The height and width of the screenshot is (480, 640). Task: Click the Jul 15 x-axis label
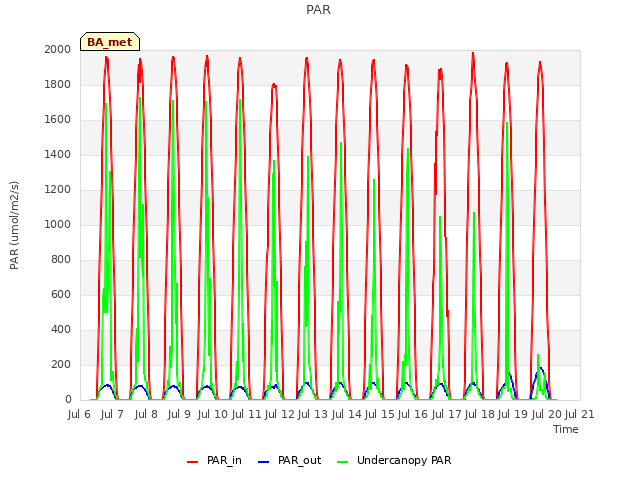380,415
